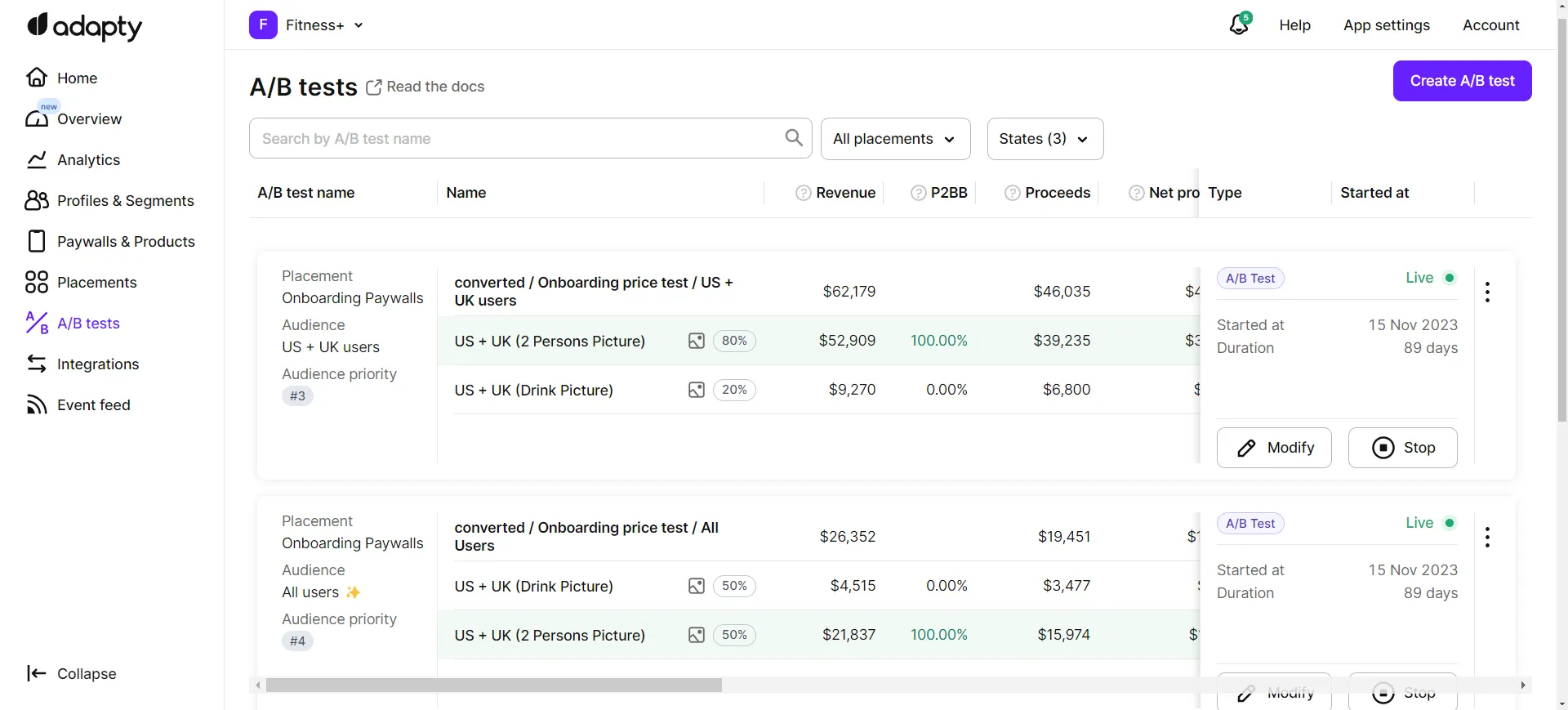Open the notifications bell icon
Screen dimensions: 1568x710
coord(1239,25)
